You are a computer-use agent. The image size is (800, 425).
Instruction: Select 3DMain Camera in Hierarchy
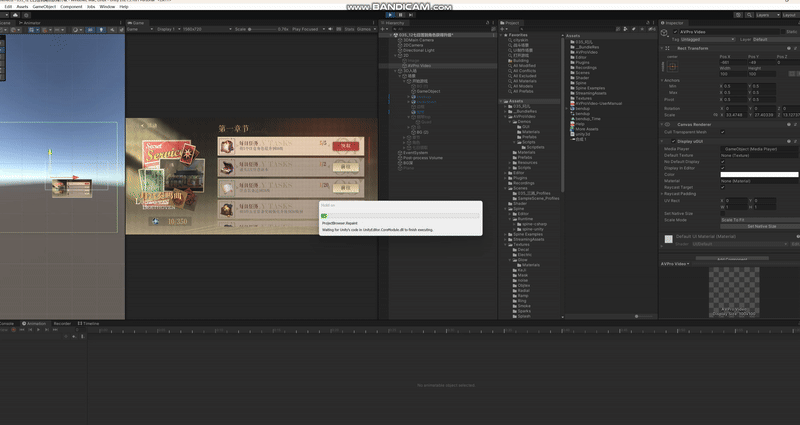[418, 40]
